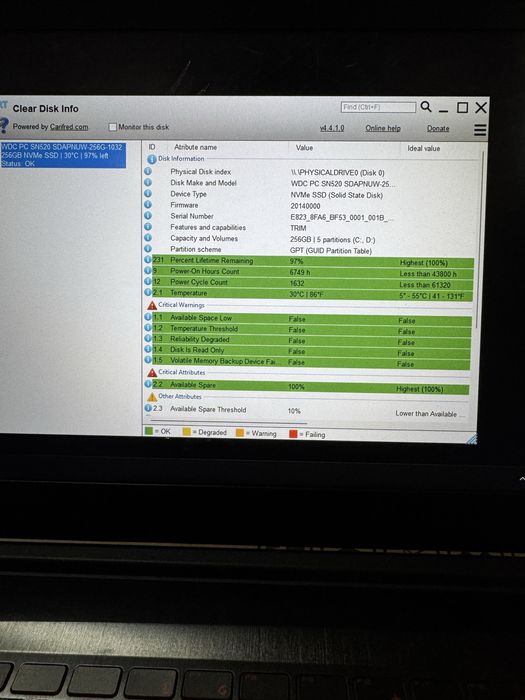Click the Ideal value column header
The image size is (525, 700).
[x=423, y=148]
